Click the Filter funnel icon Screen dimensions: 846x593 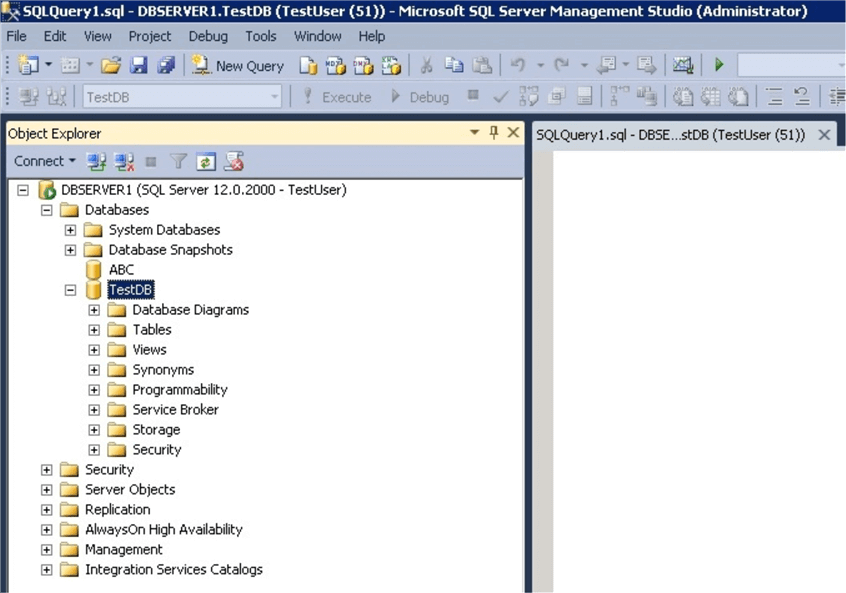pyautogui.click(x=178, y=161)
